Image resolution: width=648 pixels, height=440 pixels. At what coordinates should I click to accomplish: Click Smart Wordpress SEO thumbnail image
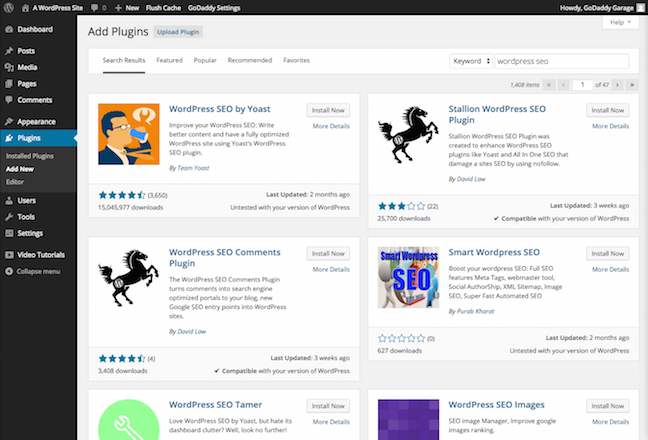[x=408, y=277]
